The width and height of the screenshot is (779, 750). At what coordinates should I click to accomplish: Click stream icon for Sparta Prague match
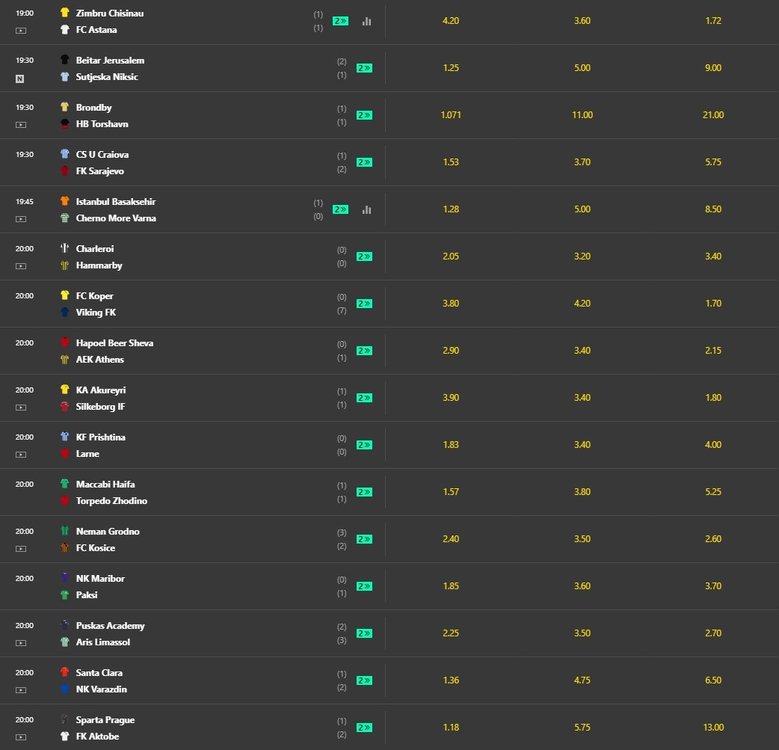(x=20, y=737)
